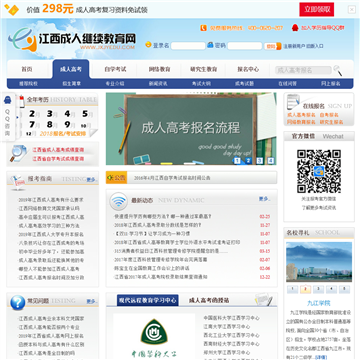Open the 自学考试 navigation tab

pos(115,69)
